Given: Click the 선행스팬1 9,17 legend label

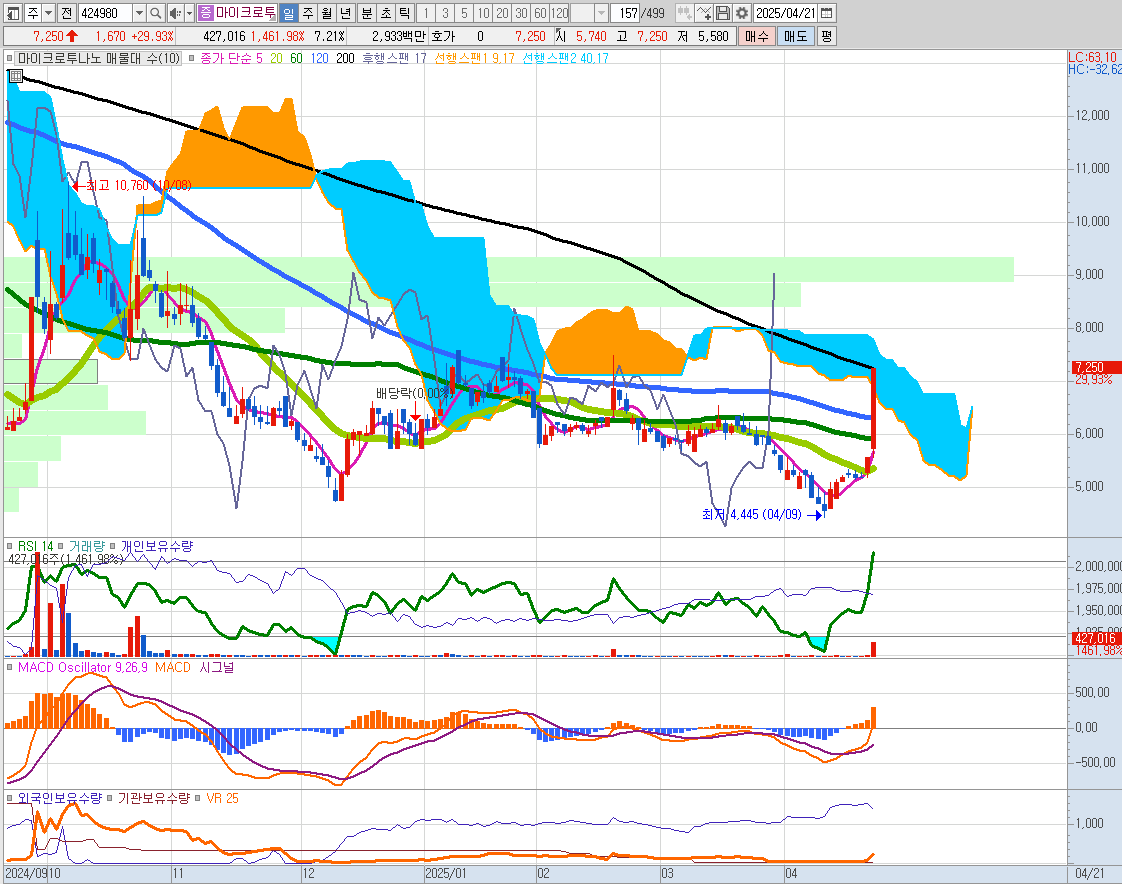Looking at the screenshot, I should [x=474, y=59].
